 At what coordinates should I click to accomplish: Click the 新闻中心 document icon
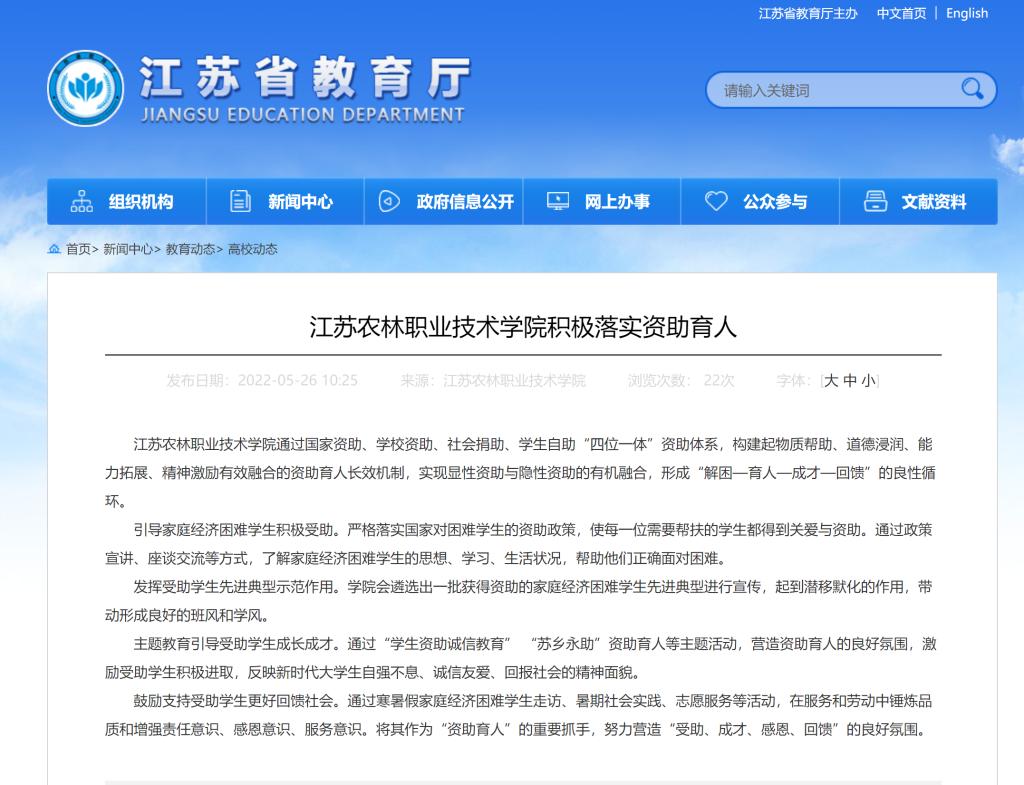[240, 202]
